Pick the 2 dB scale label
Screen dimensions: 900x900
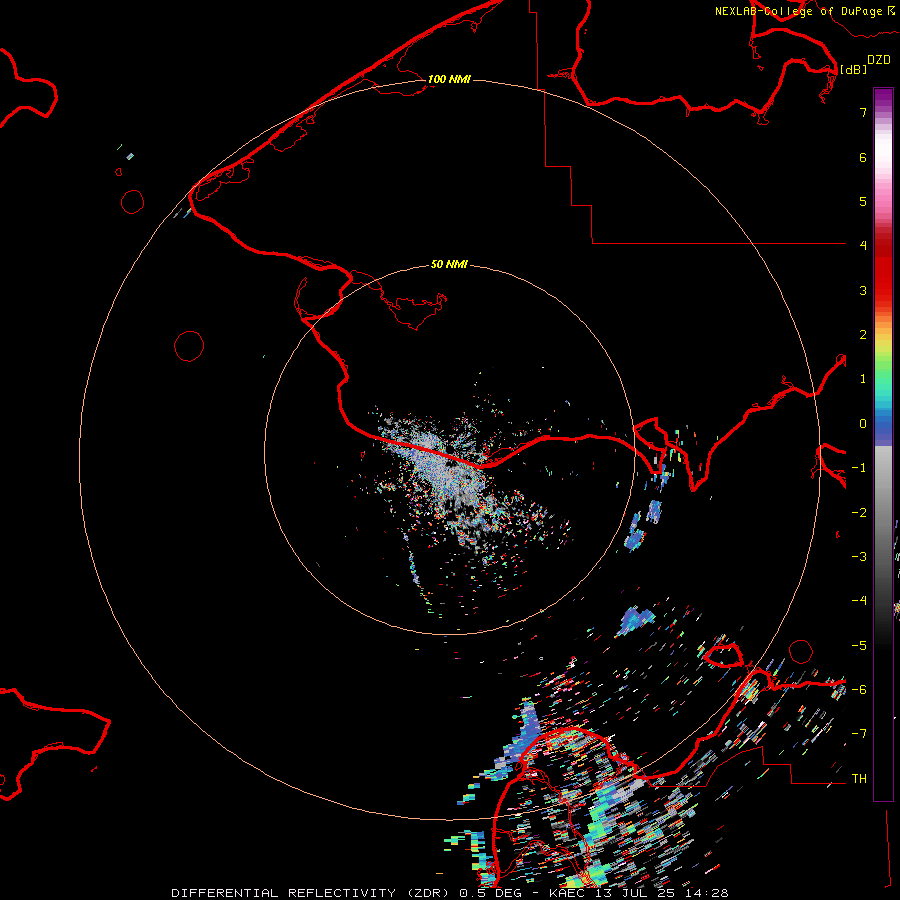pos(863,335)
